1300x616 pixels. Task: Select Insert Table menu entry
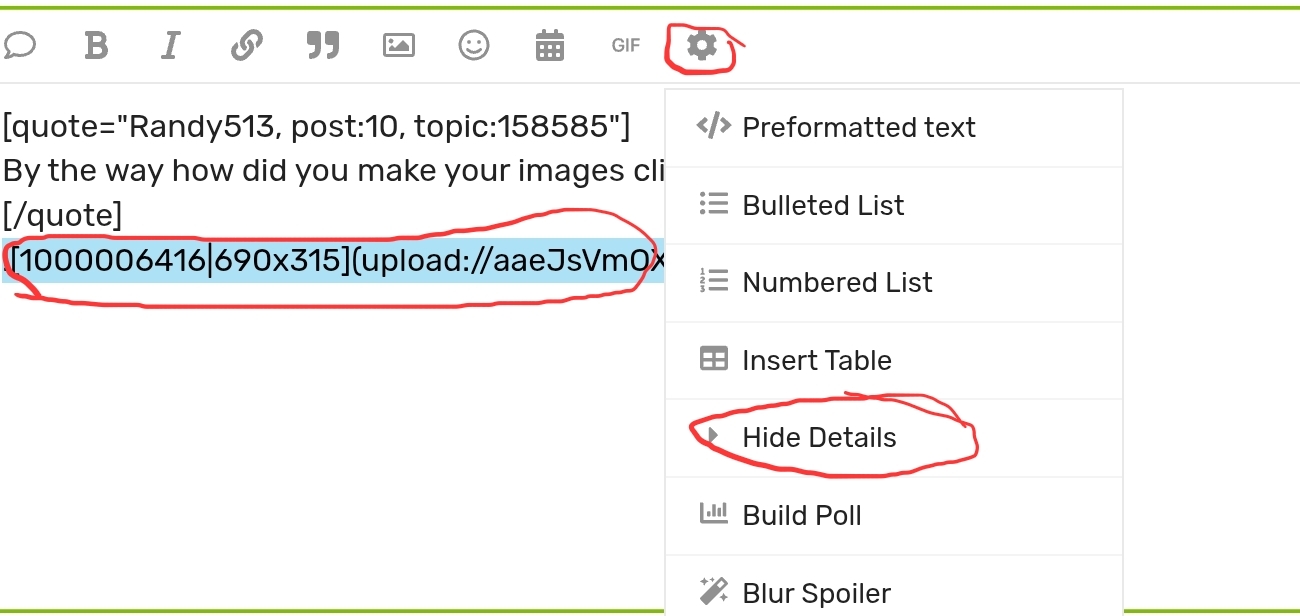click(x=816, y=360)
